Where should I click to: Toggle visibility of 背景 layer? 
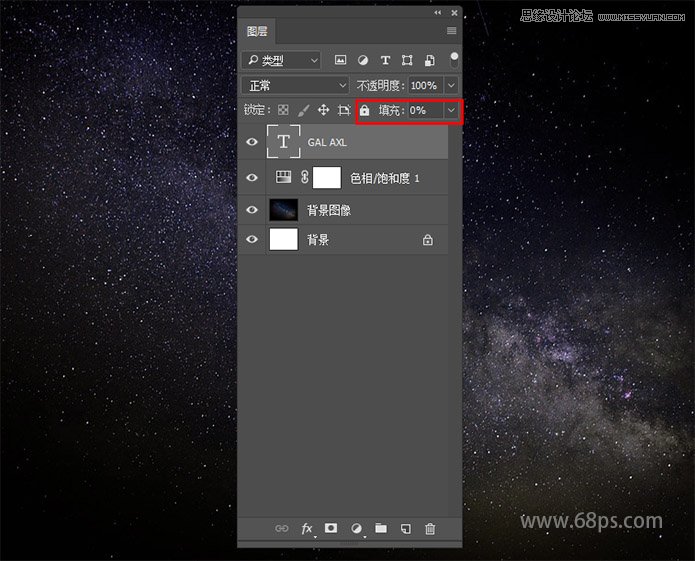coord(252,239)
